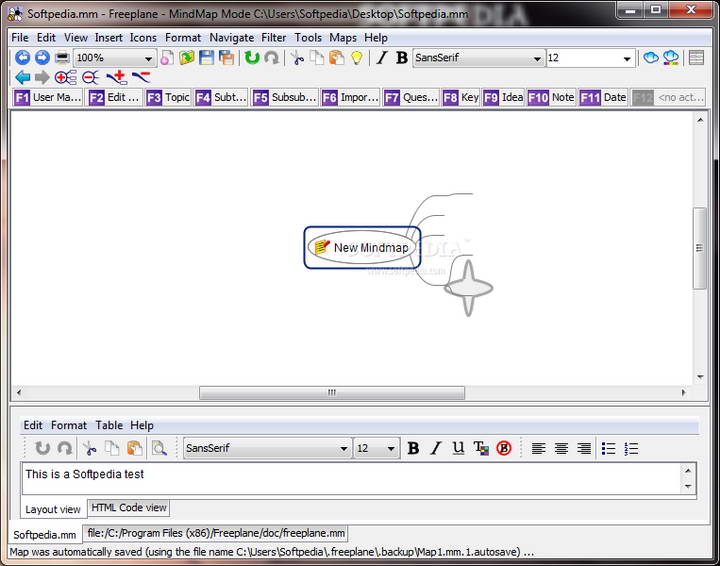Add a cloud to the node
The width and height of the screenshot is (720, 566).
[x=651, y=58]
